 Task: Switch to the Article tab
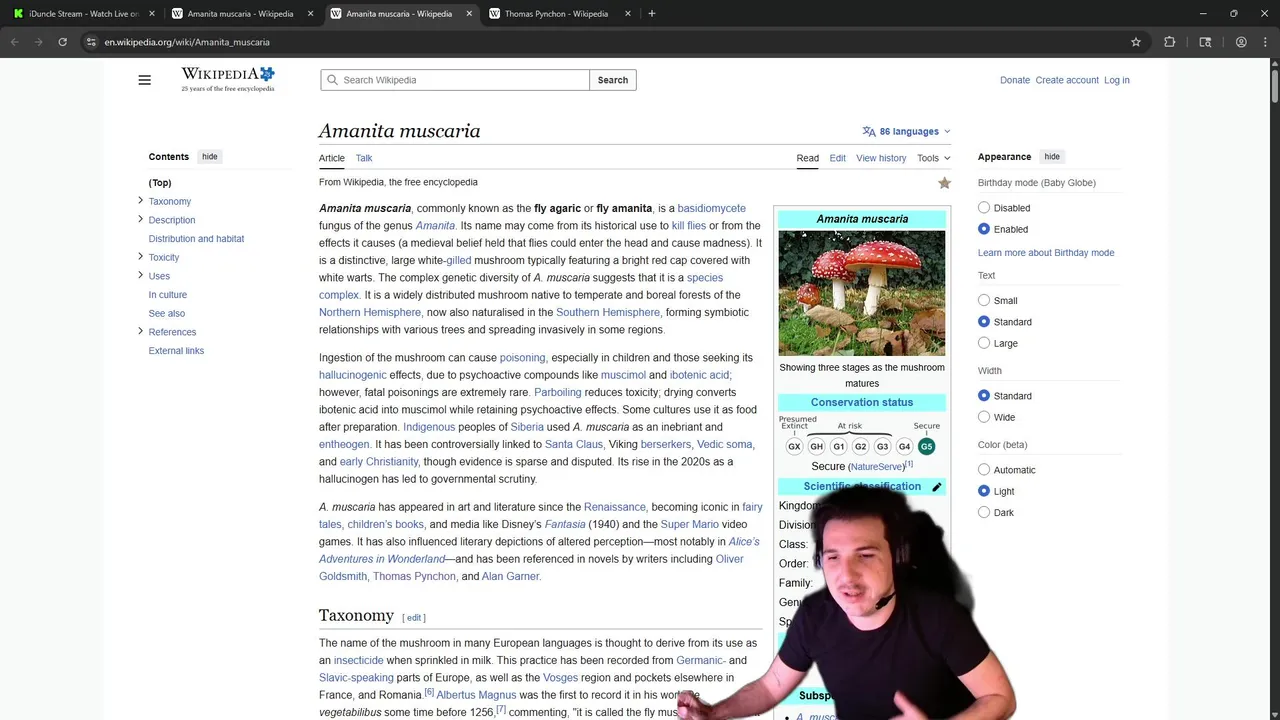click(x=332, y=158)
